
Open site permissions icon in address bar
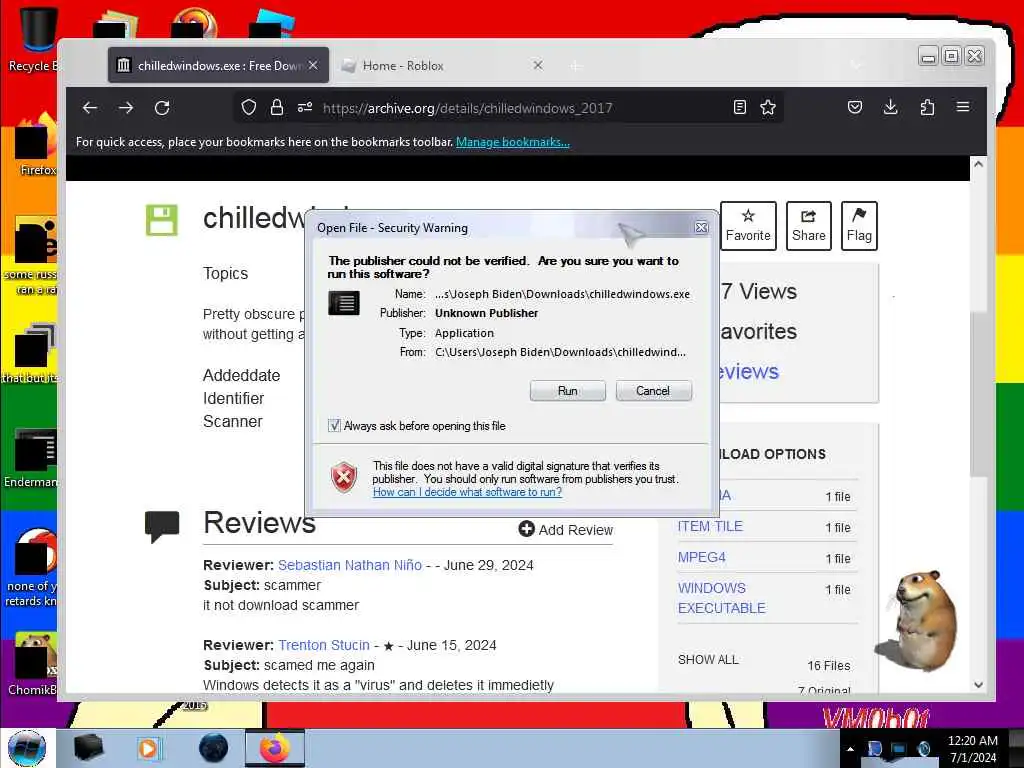[x=305, y=107]
